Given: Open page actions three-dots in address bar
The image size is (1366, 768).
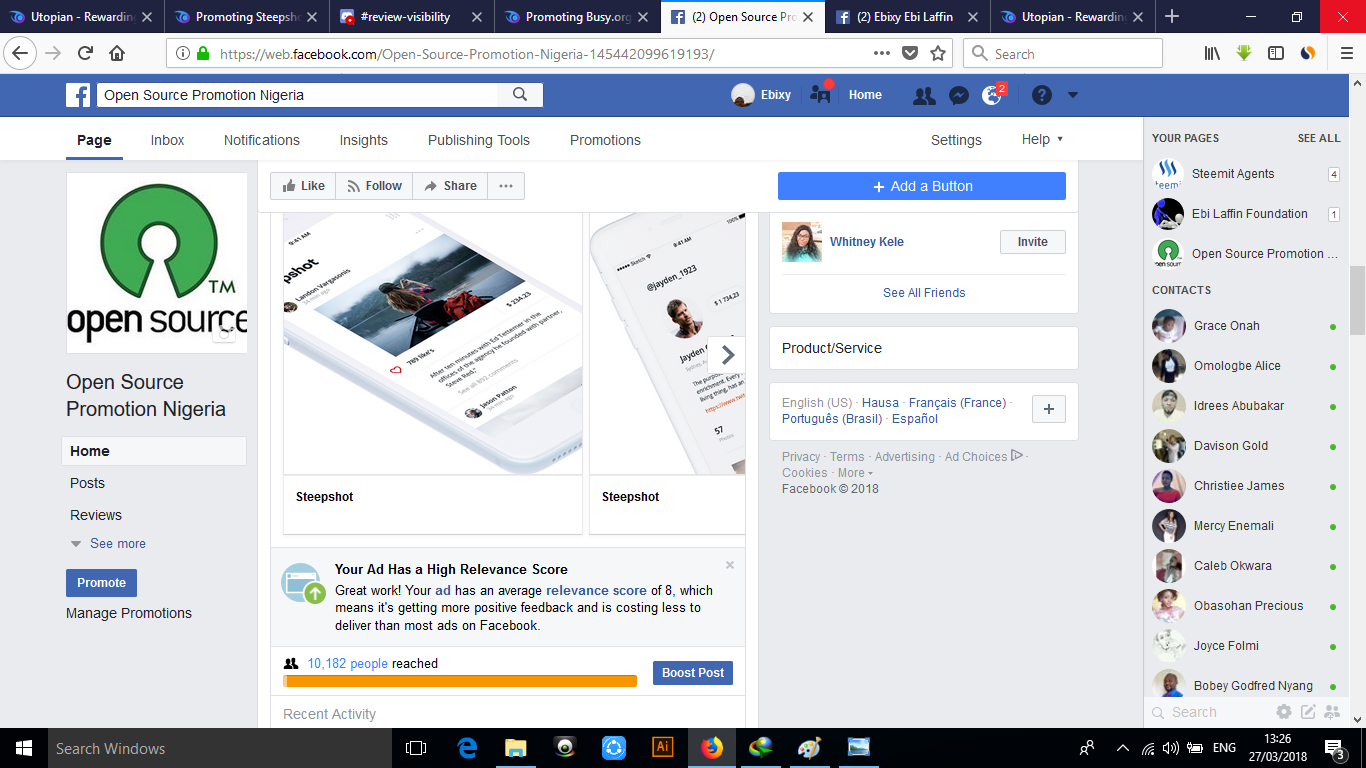Looking at the screenshot, I should 880,54.
